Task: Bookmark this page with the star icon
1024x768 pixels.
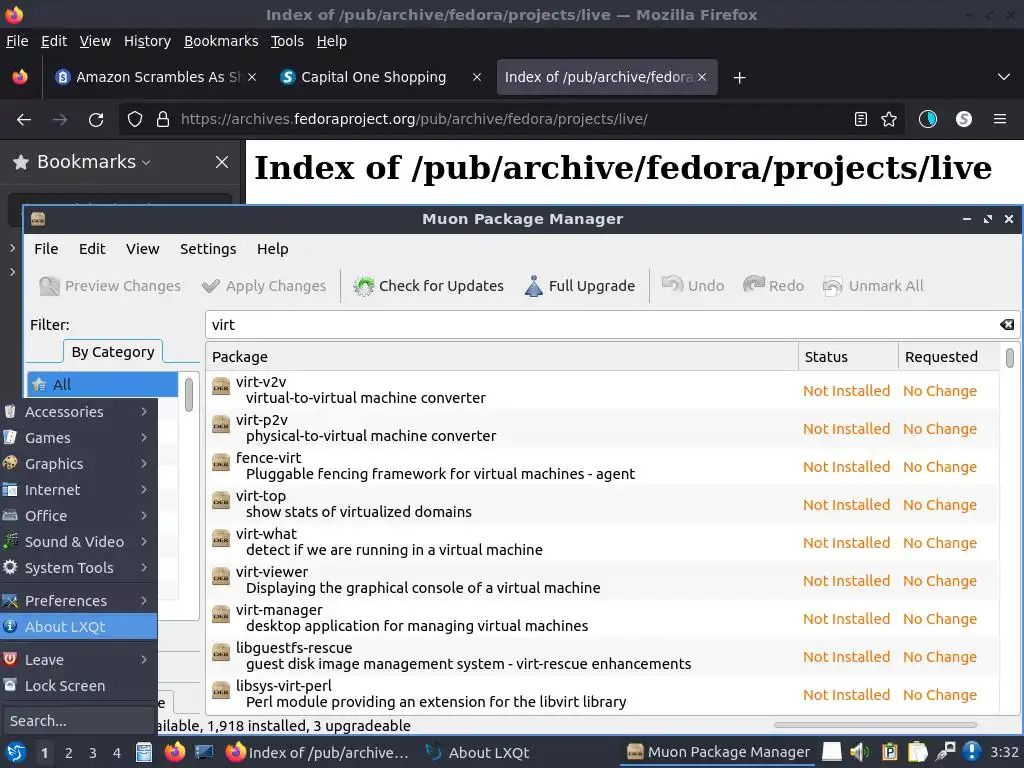Action: coord(889,119)
